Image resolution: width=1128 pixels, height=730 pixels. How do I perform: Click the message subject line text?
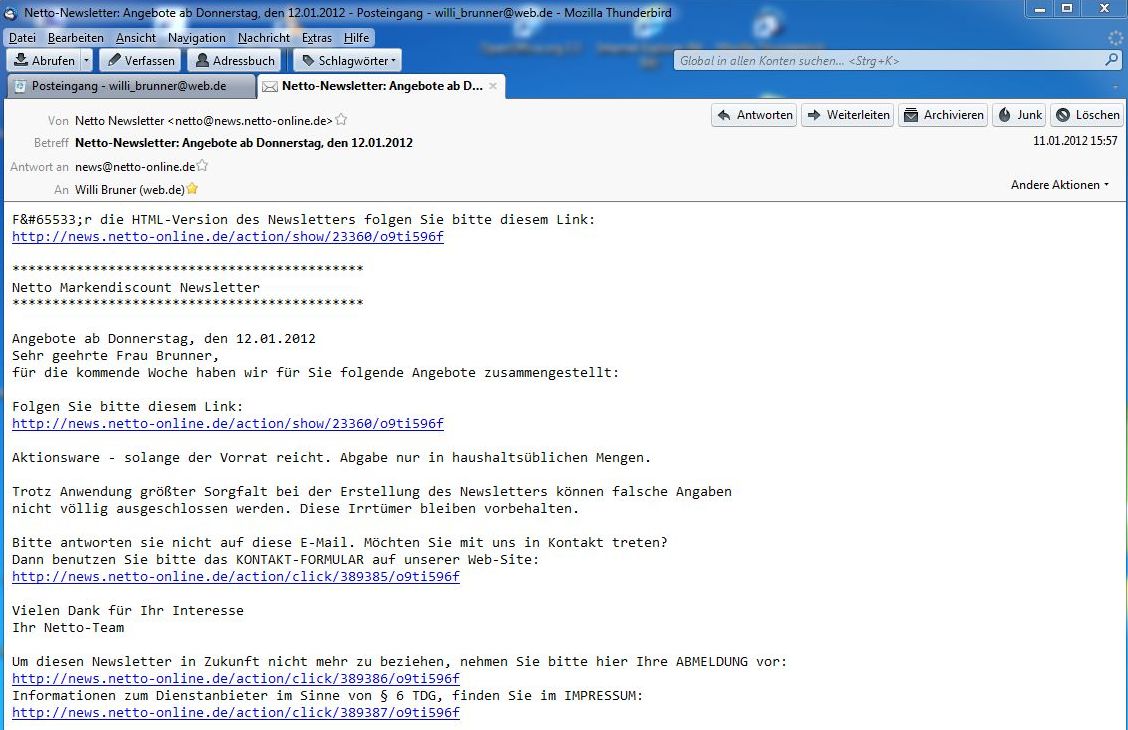244,142
